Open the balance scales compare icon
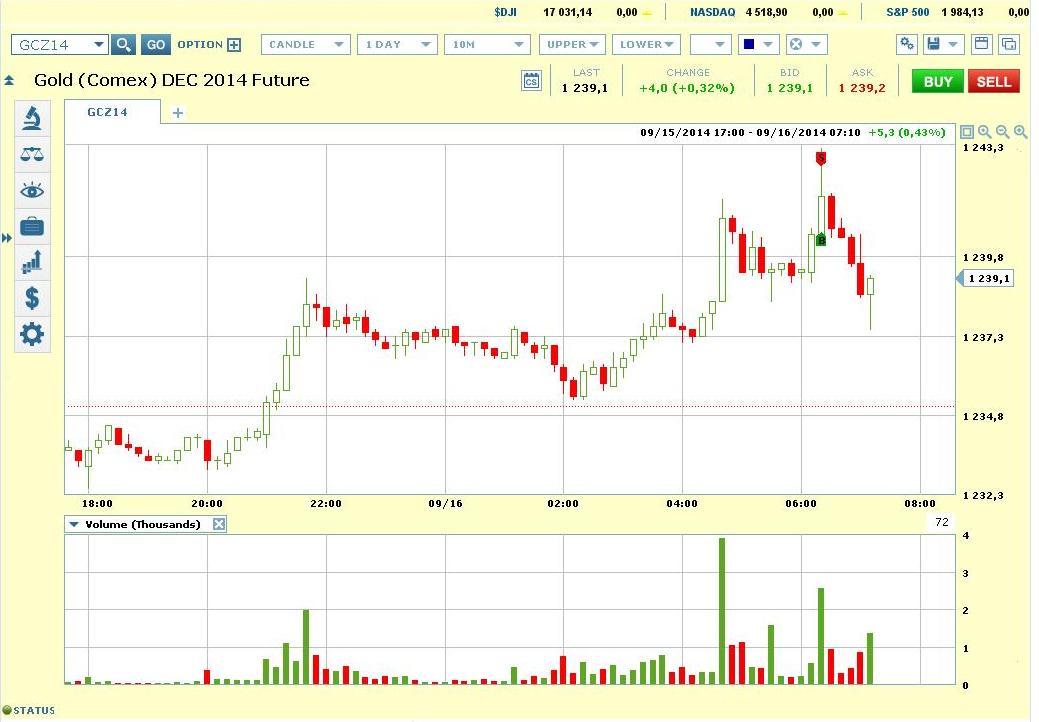1039x722 pixels. coord(32,154)
